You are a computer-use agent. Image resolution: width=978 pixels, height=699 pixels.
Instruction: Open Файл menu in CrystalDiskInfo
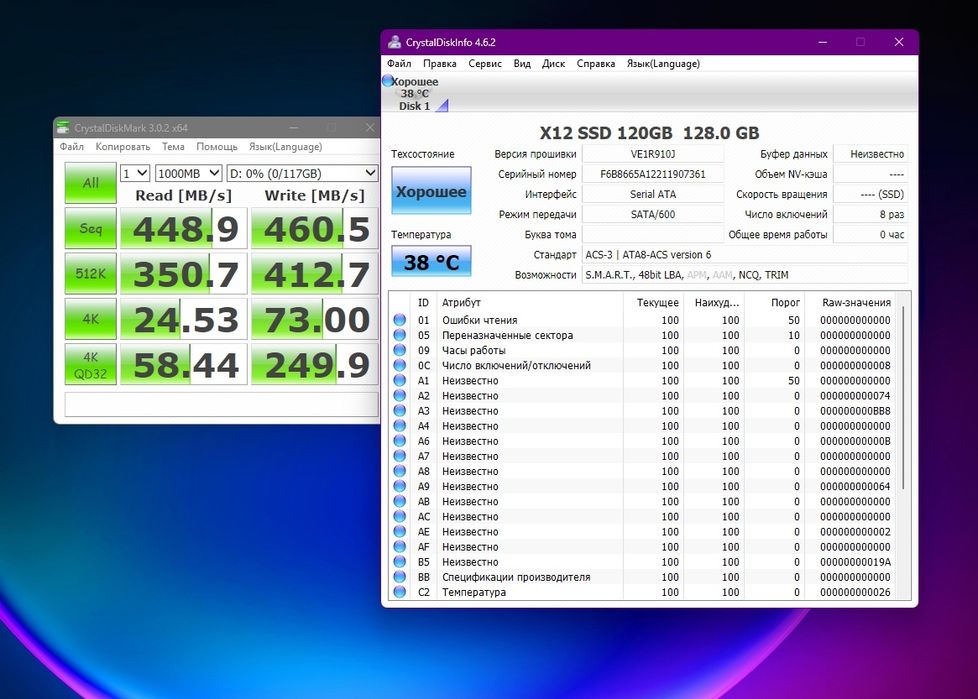tap(399, 64)
